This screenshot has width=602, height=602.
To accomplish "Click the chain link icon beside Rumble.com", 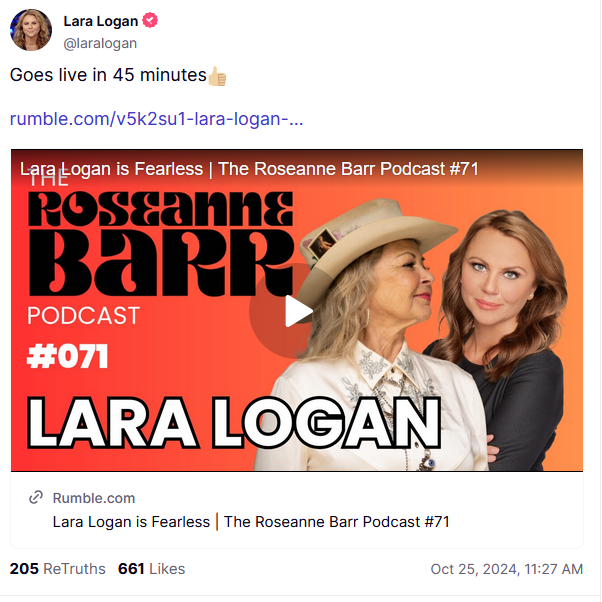I will pos(36,497).
